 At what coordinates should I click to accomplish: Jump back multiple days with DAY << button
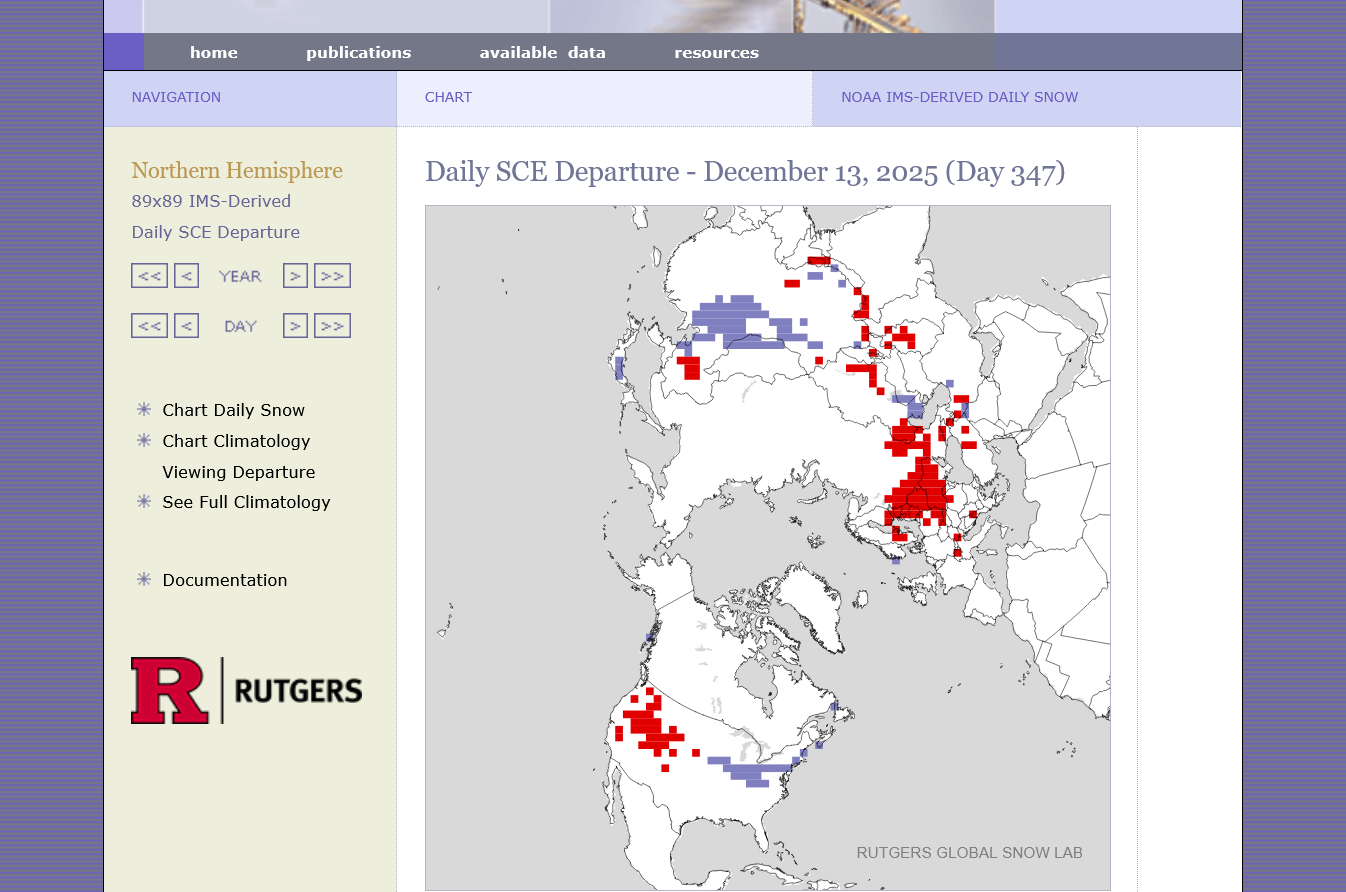(x=149, y=326)
